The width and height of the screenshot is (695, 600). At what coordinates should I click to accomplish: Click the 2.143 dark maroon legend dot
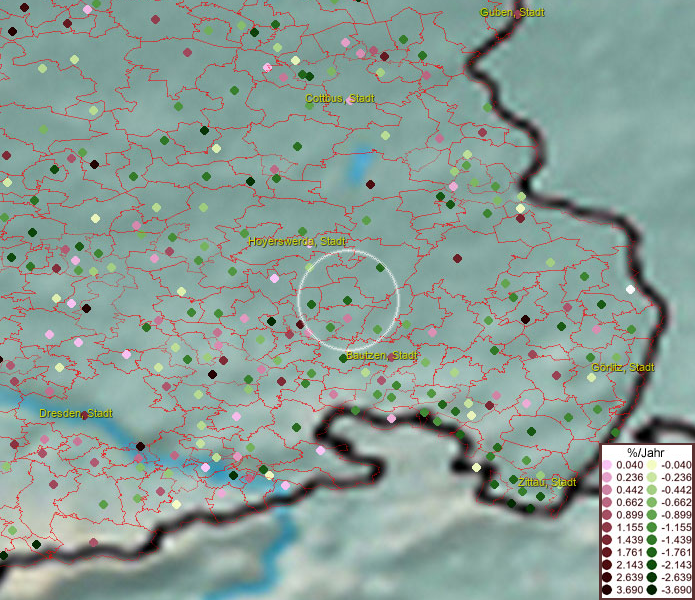coord(607,565)
